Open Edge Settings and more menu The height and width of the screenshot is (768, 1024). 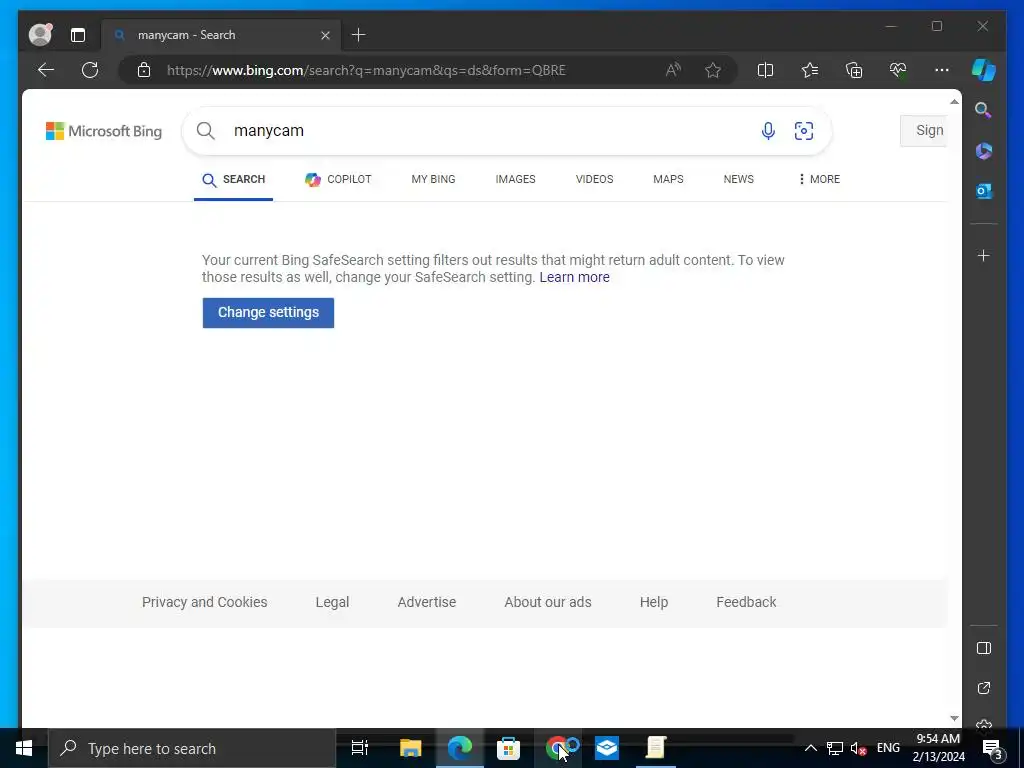tap(942, 70)
